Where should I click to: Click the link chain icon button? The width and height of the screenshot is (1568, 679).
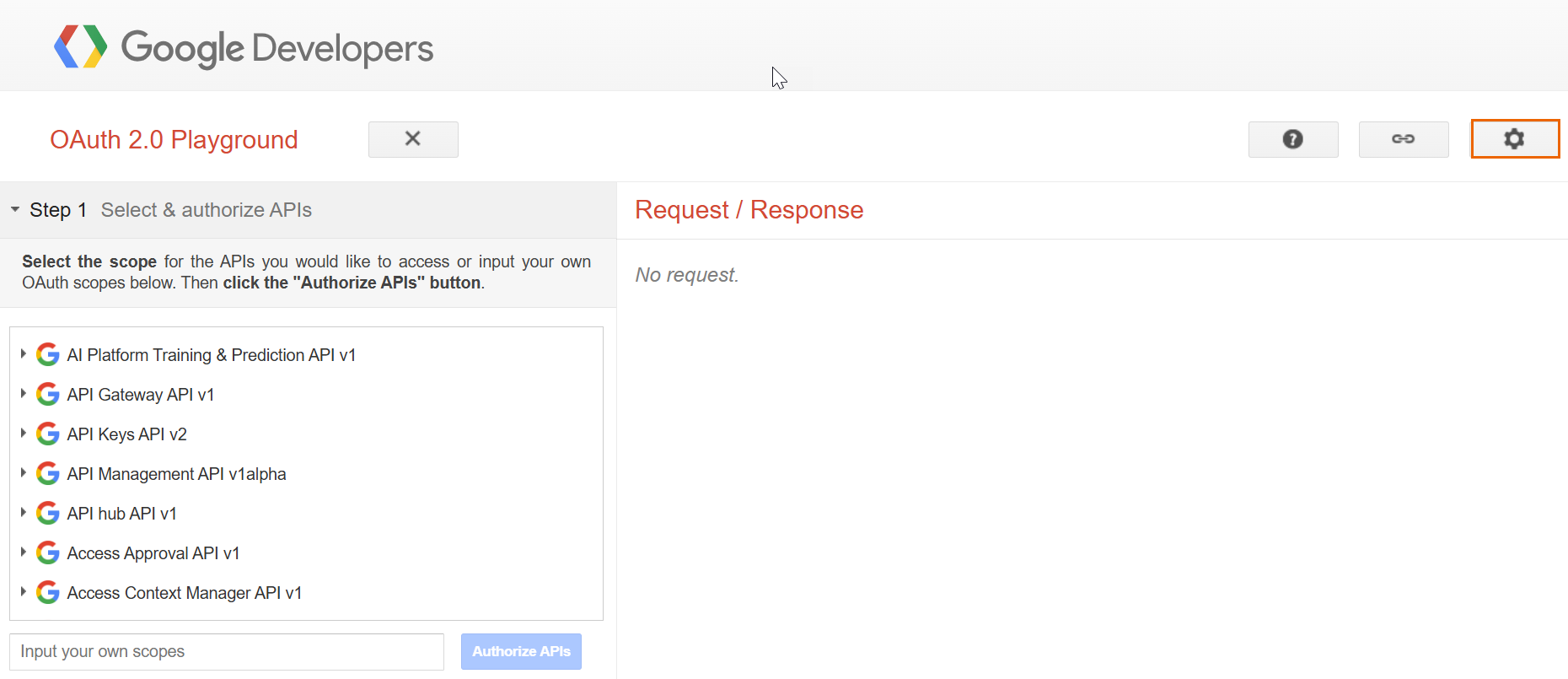click(1403, 139)
